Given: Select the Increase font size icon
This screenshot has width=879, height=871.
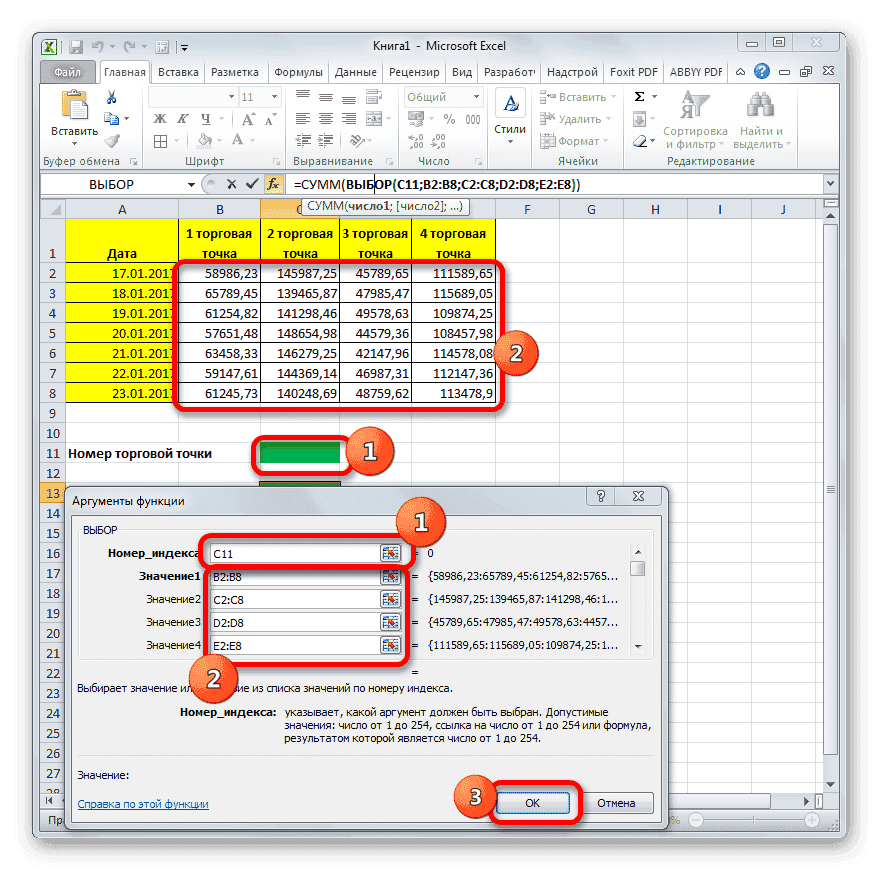Looking at the screenshot, I should pos(247,118).
